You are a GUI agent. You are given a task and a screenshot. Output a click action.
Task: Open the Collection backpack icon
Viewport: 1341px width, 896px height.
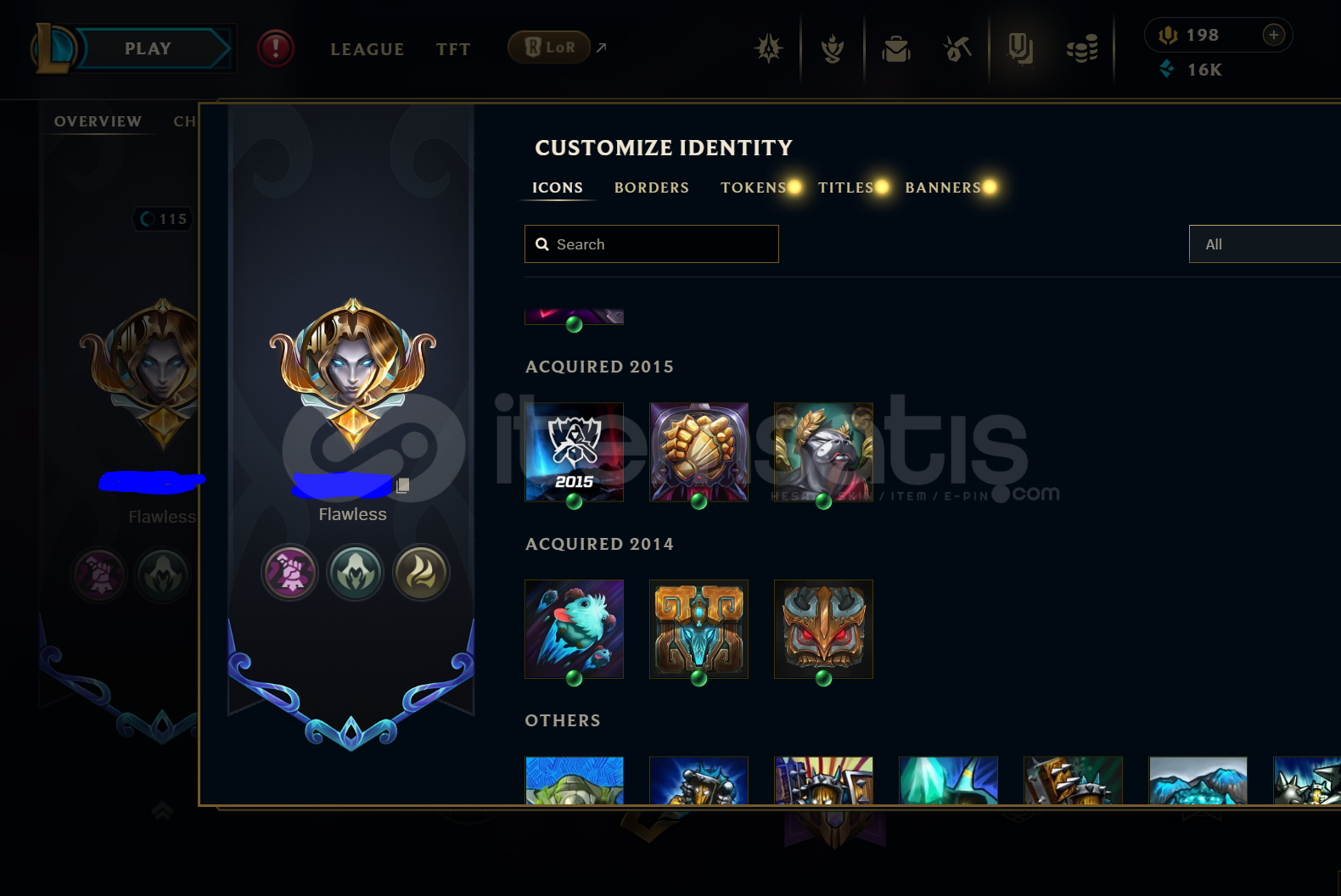coord(895,48)
